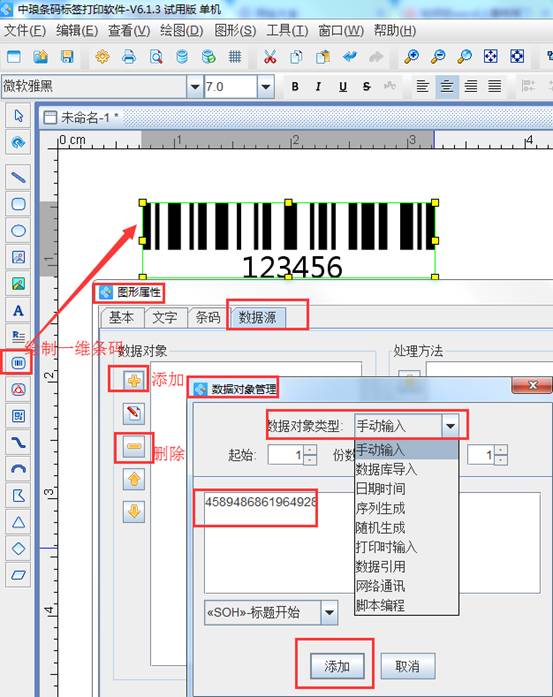
Task: Click the scissors cut icon
Action: tap(270, 57)
